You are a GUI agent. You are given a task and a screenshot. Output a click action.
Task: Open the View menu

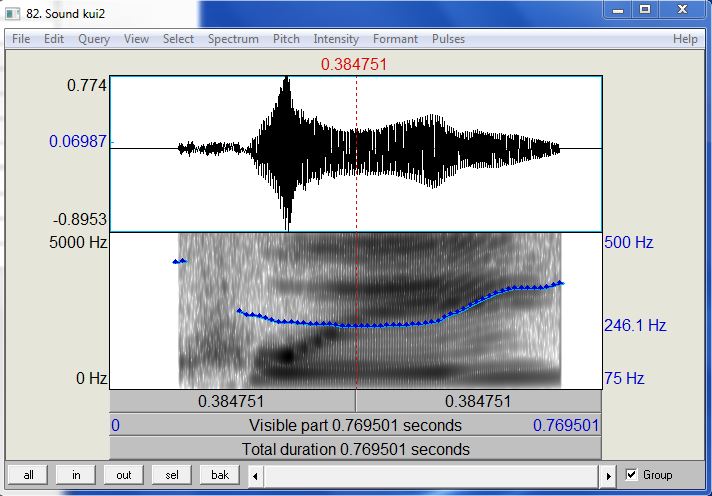[x=136, y=39]
